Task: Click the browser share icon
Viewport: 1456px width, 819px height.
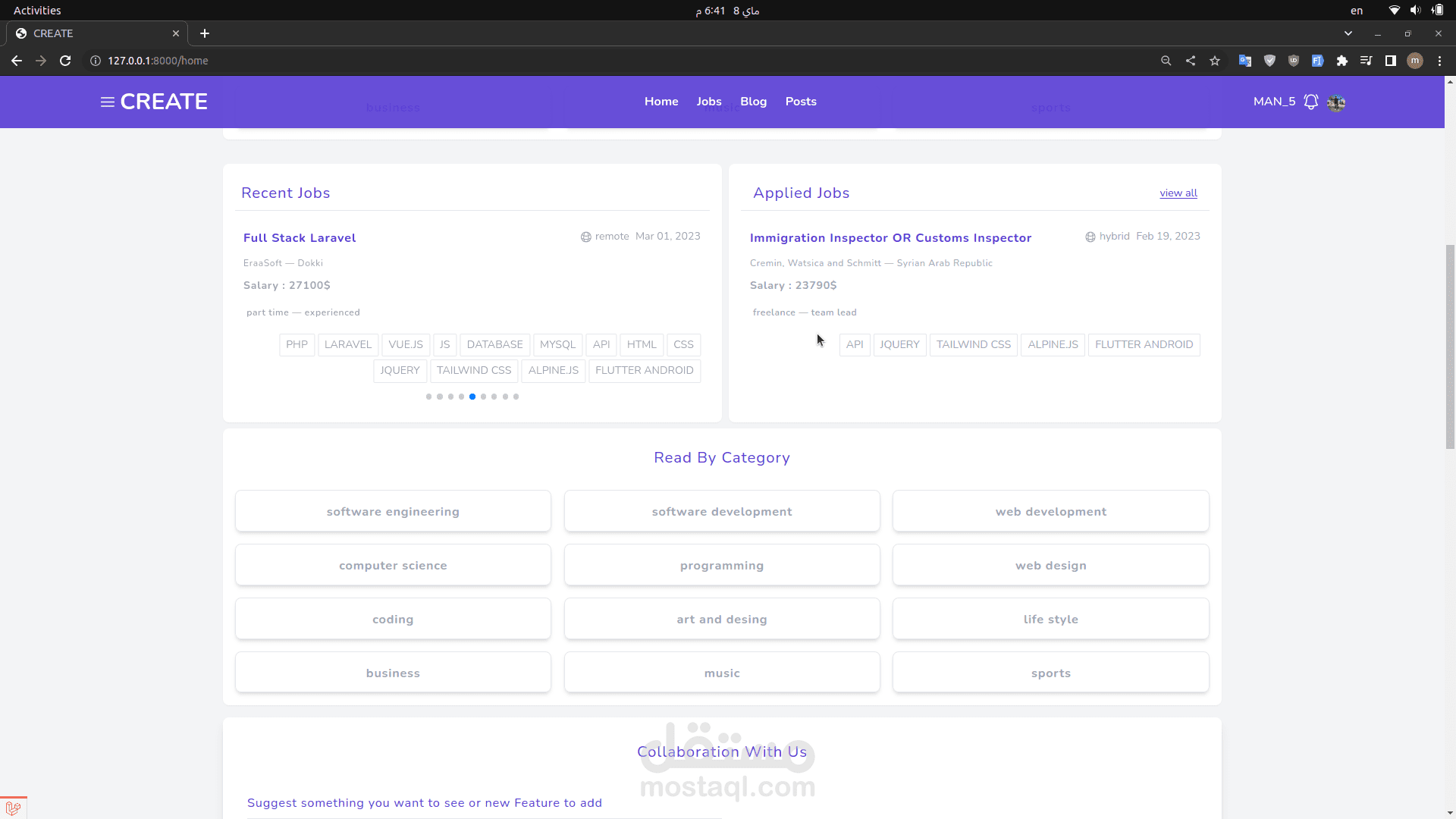Action: coord(1191,61)
